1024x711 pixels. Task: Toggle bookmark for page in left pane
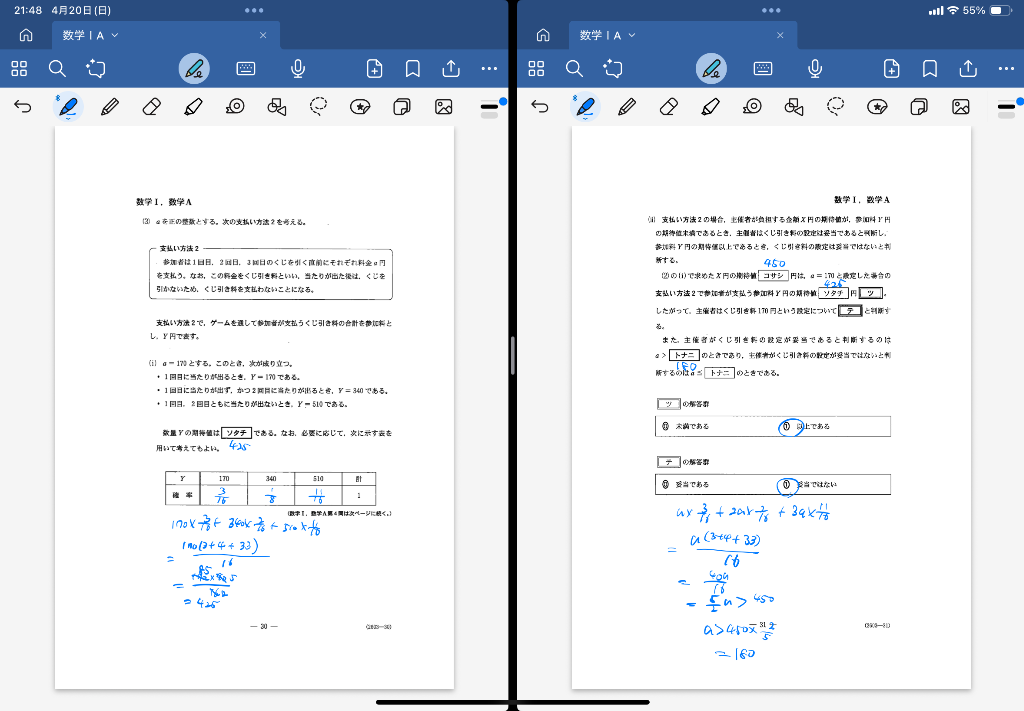tap(412, 68)
